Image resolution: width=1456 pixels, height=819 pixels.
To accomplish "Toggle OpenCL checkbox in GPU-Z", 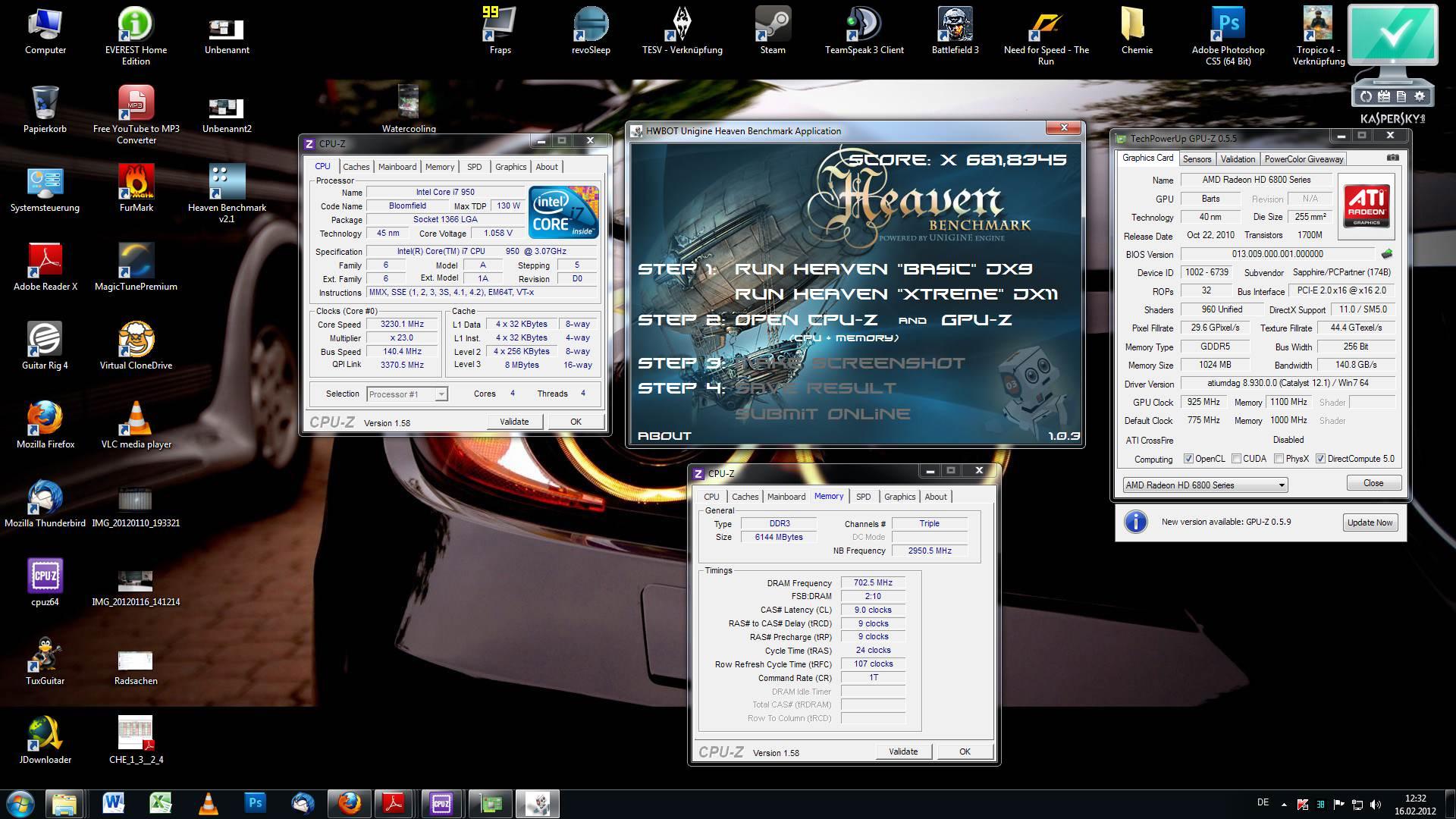I will 1188,459.
